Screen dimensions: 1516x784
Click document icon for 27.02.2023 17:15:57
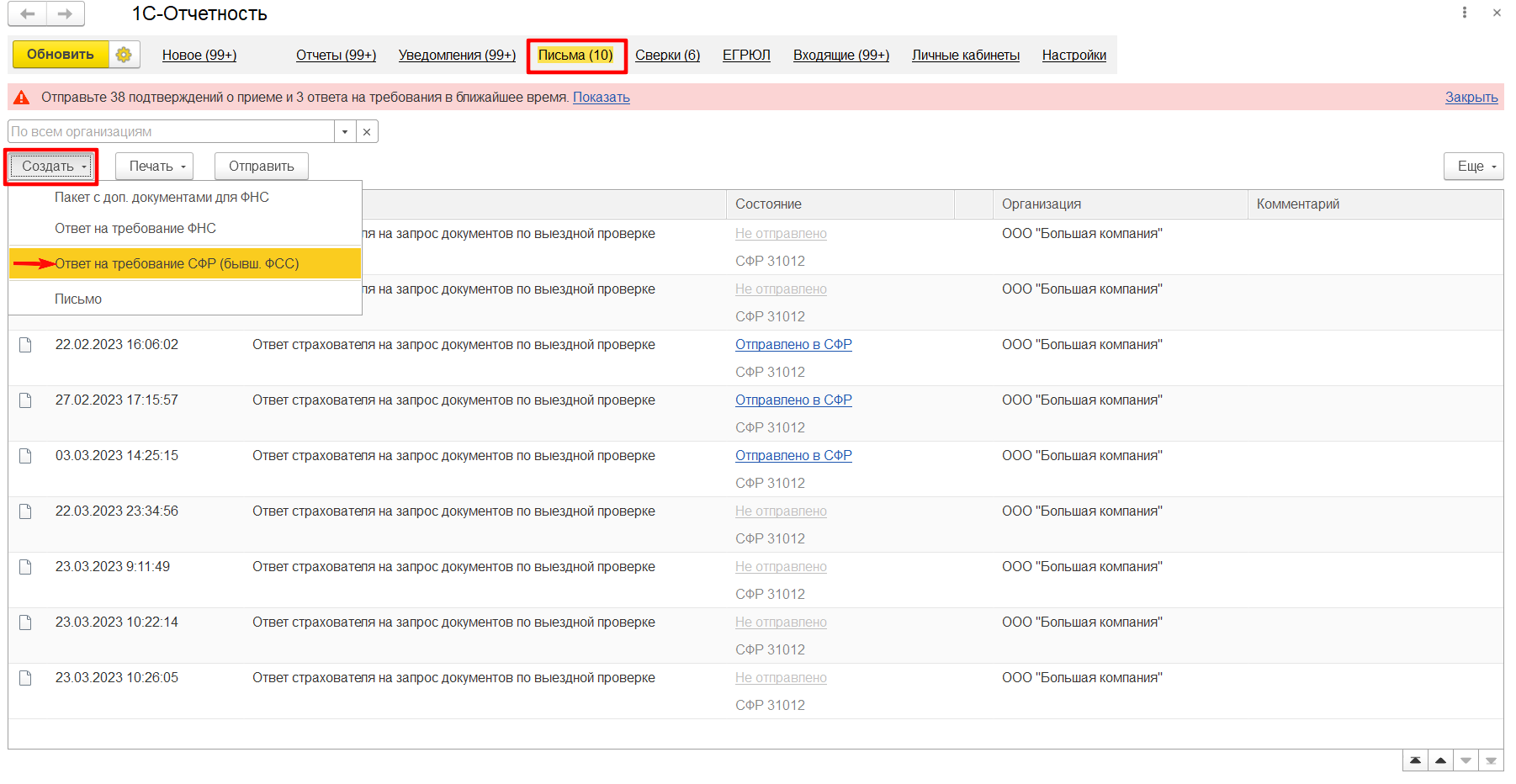click(x=25, y=400)
